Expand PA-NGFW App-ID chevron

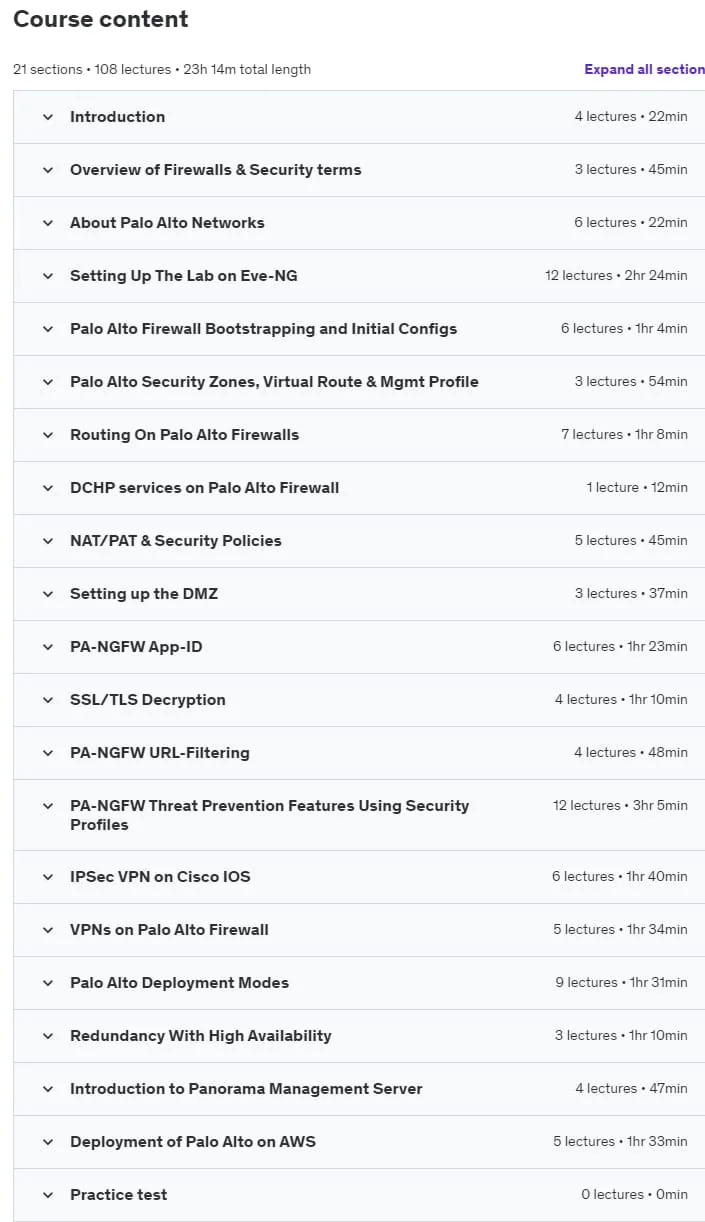click(x=47, y=647)
